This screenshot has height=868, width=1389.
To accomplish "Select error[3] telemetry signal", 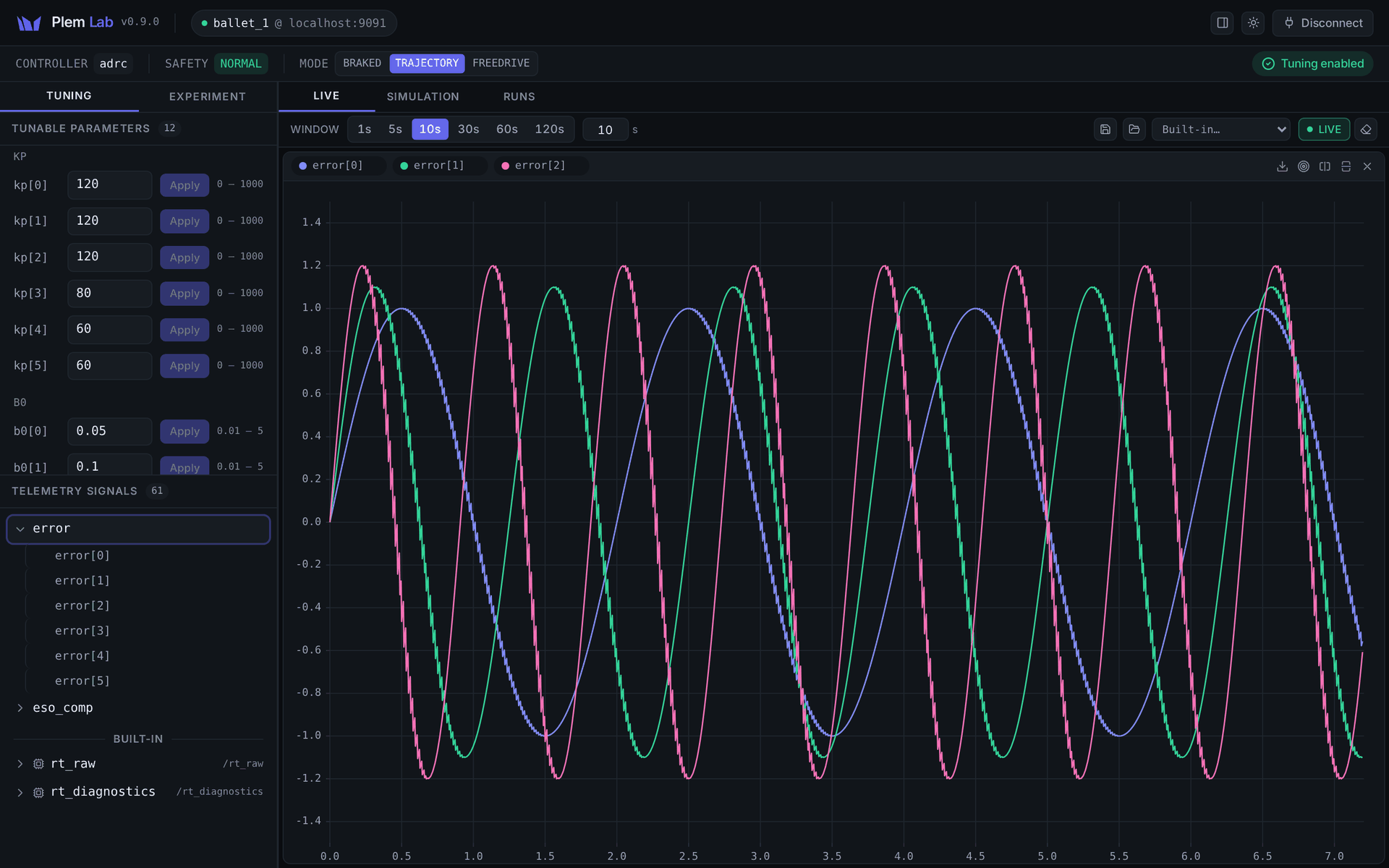I will (82, 631).
